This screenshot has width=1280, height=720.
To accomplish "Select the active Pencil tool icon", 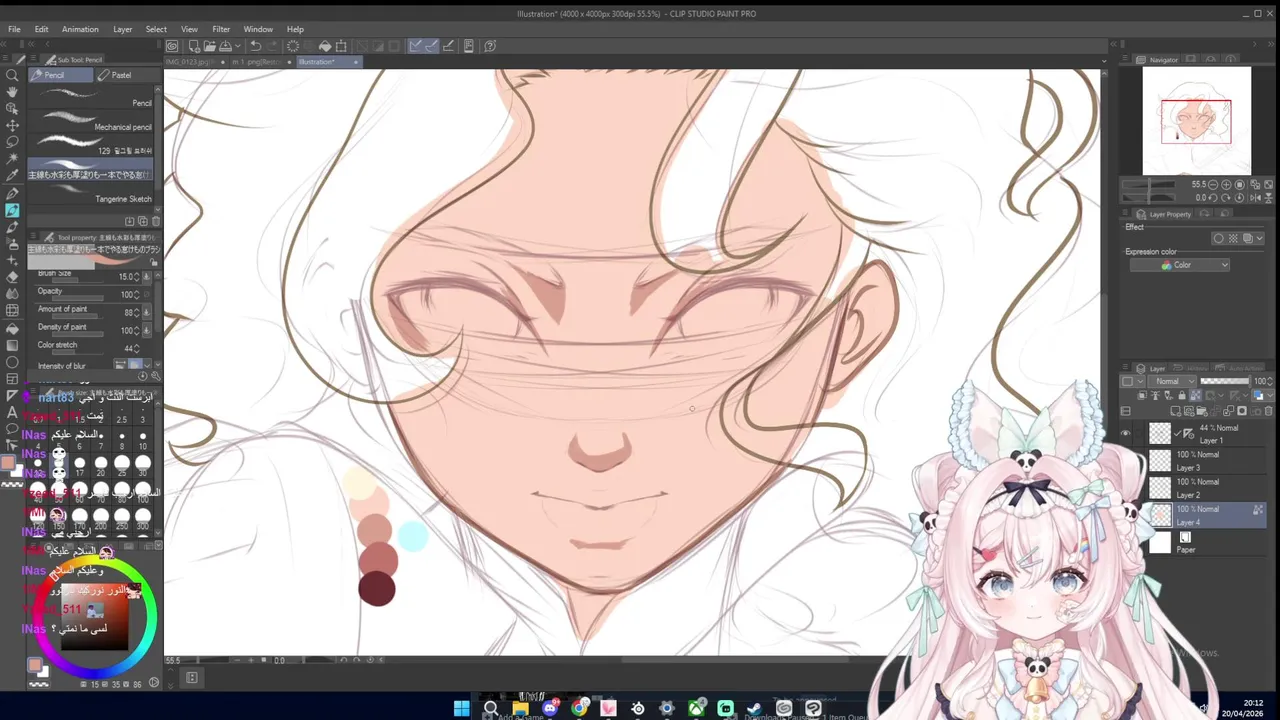I will click(12, 210).
